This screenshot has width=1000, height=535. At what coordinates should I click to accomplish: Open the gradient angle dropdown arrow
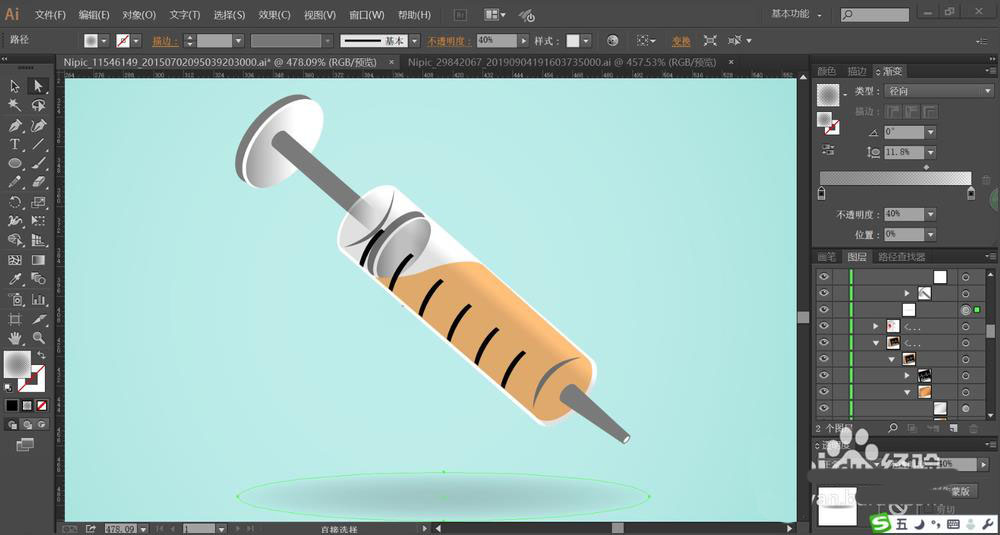(x=930, y=132)
